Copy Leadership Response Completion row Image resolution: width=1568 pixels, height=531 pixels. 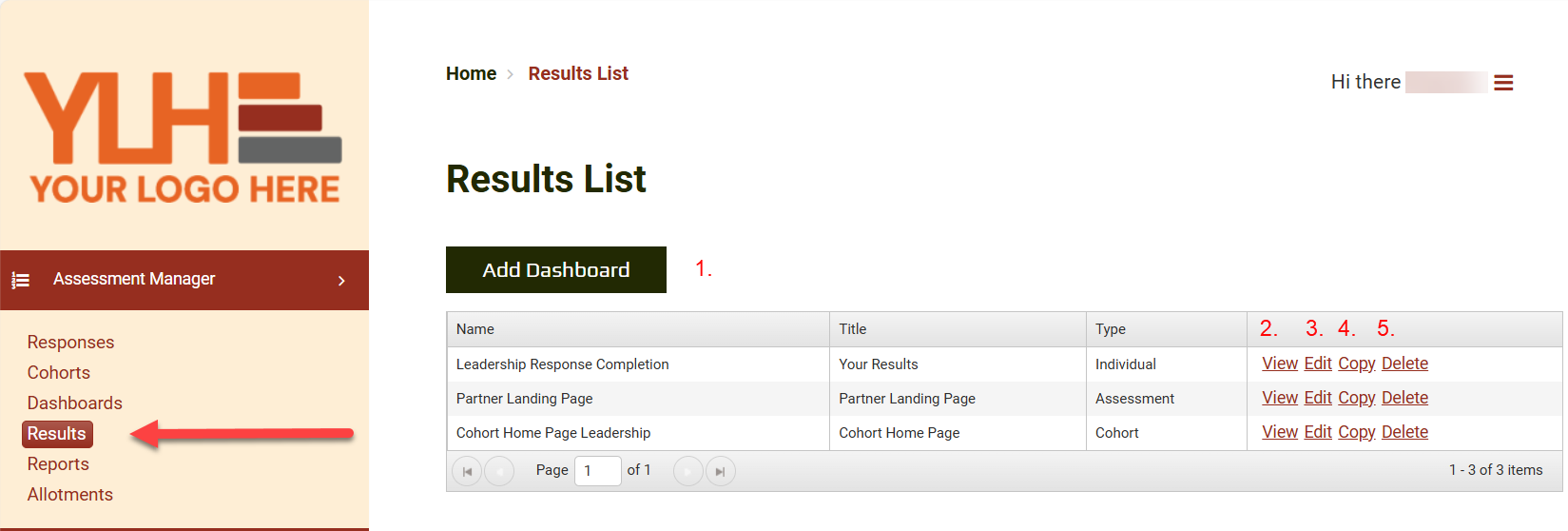(x=1357, y=364)
